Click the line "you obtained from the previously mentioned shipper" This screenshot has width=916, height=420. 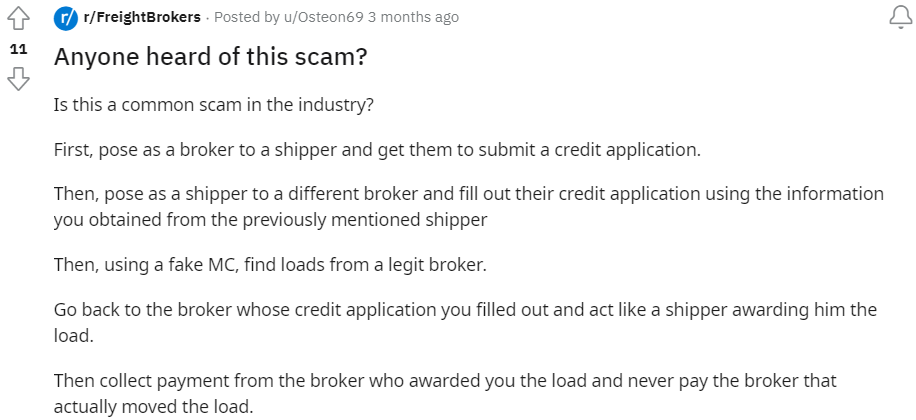(x=270, y=220)
